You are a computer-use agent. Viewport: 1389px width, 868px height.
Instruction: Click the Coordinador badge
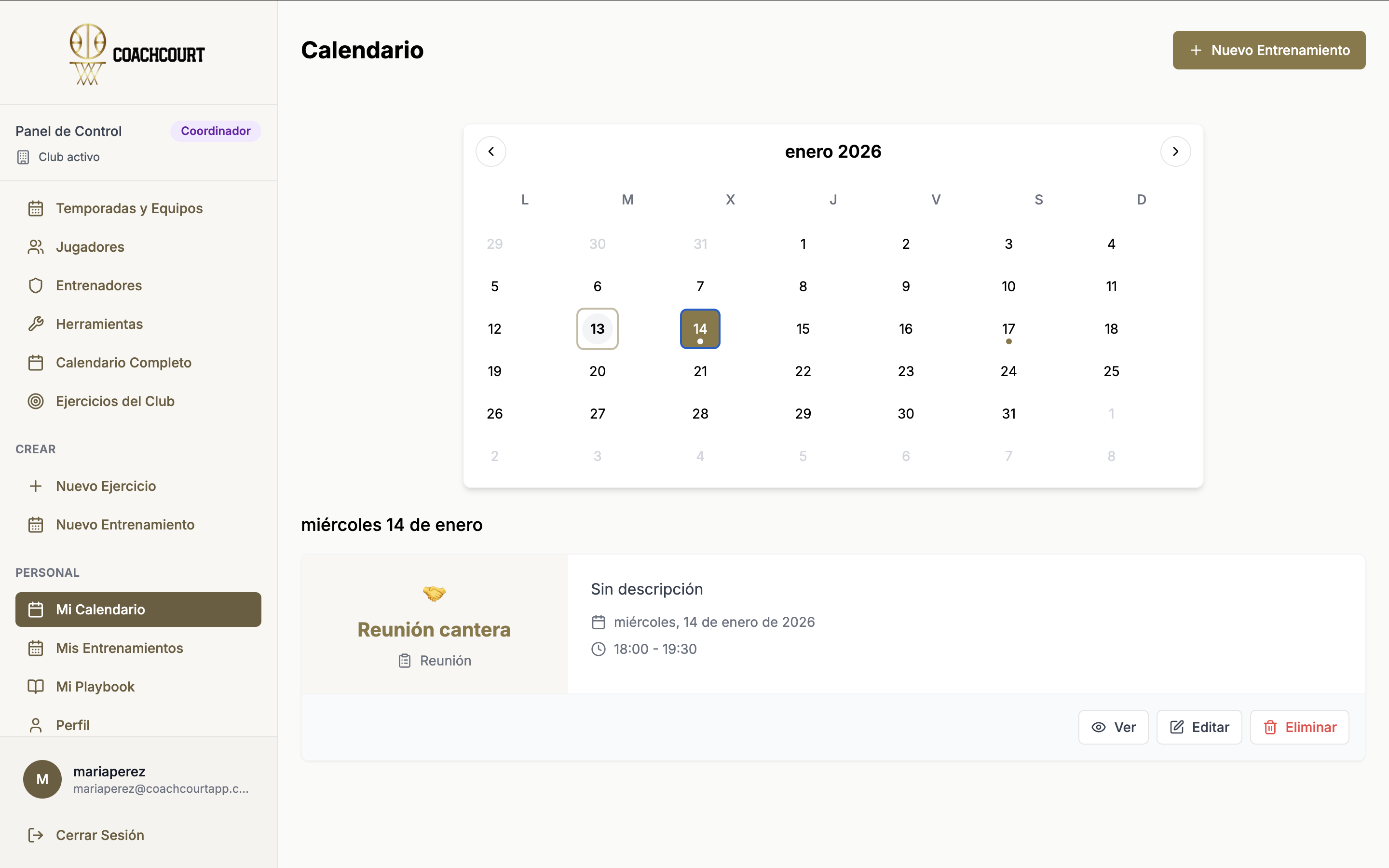[x=215, y=130]
